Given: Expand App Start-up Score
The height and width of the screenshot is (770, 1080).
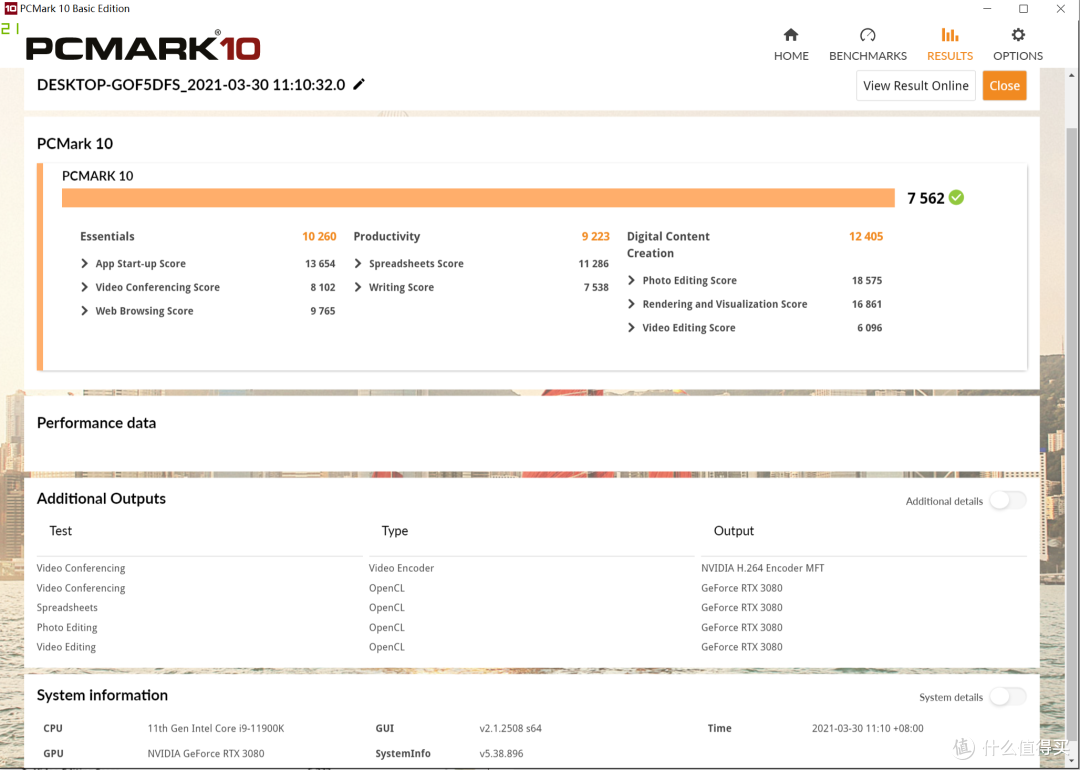Looking at the screenshot, I should click(x=85, y=263).
